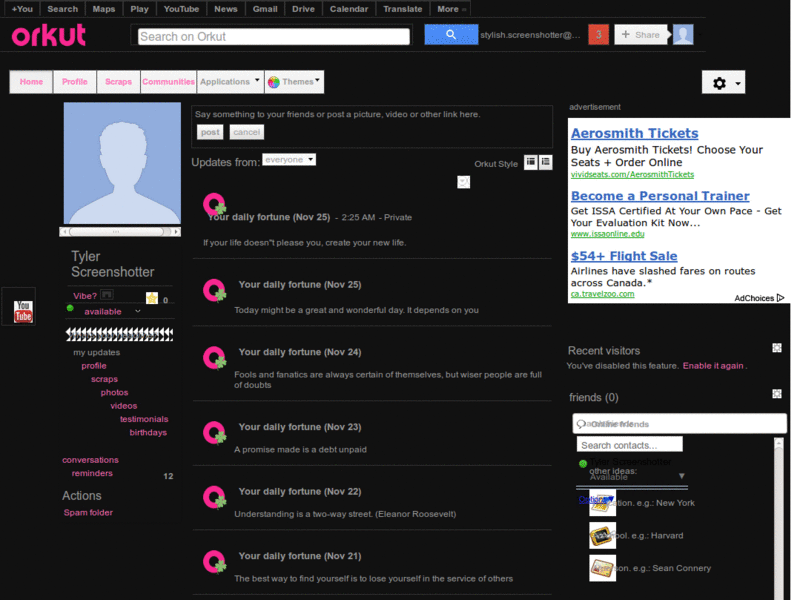Click the Search contacts field
The width and height of the screenshot is (800, 600).
pos(630,445)
